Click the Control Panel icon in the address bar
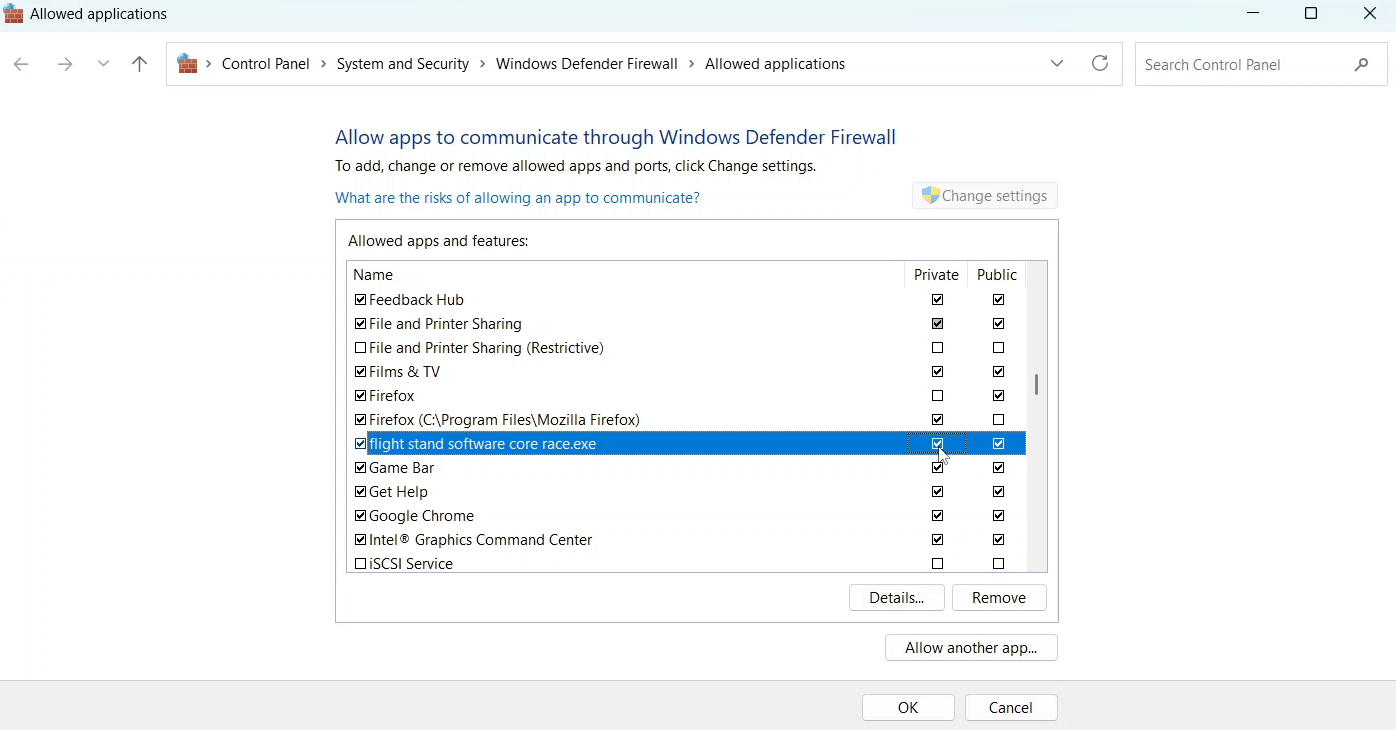 click(x=187, y=64)
